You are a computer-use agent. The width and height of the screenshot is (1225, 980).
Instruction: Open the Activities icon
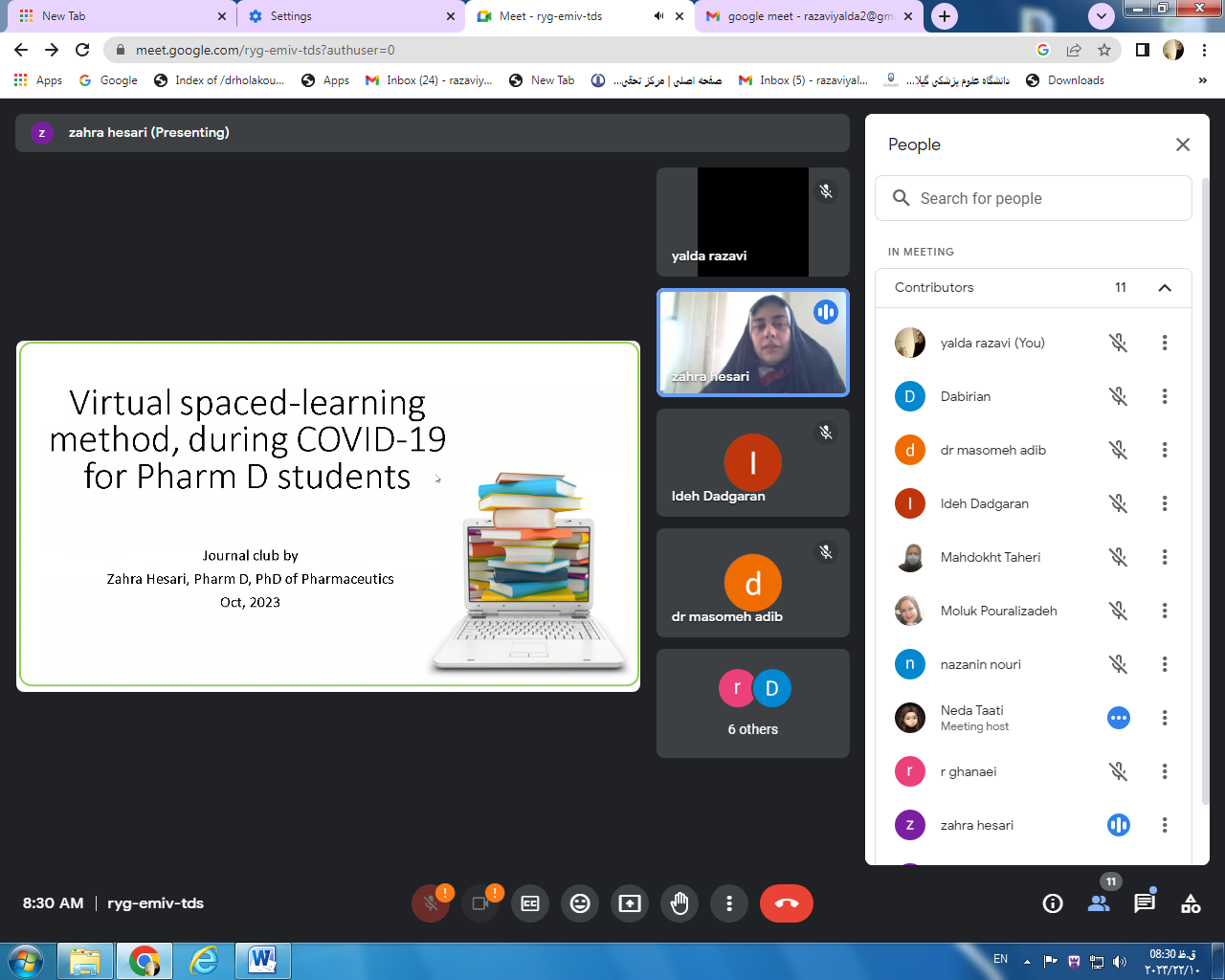point(1191,903)
